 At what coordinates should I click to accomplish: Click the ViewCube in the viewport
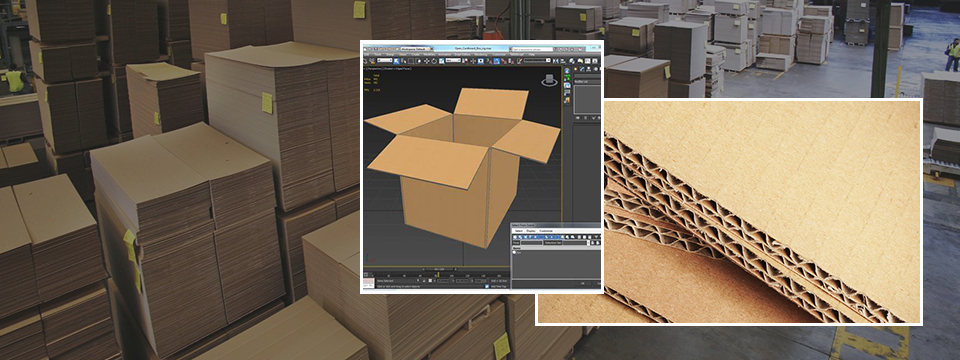[x=550, y=80]
